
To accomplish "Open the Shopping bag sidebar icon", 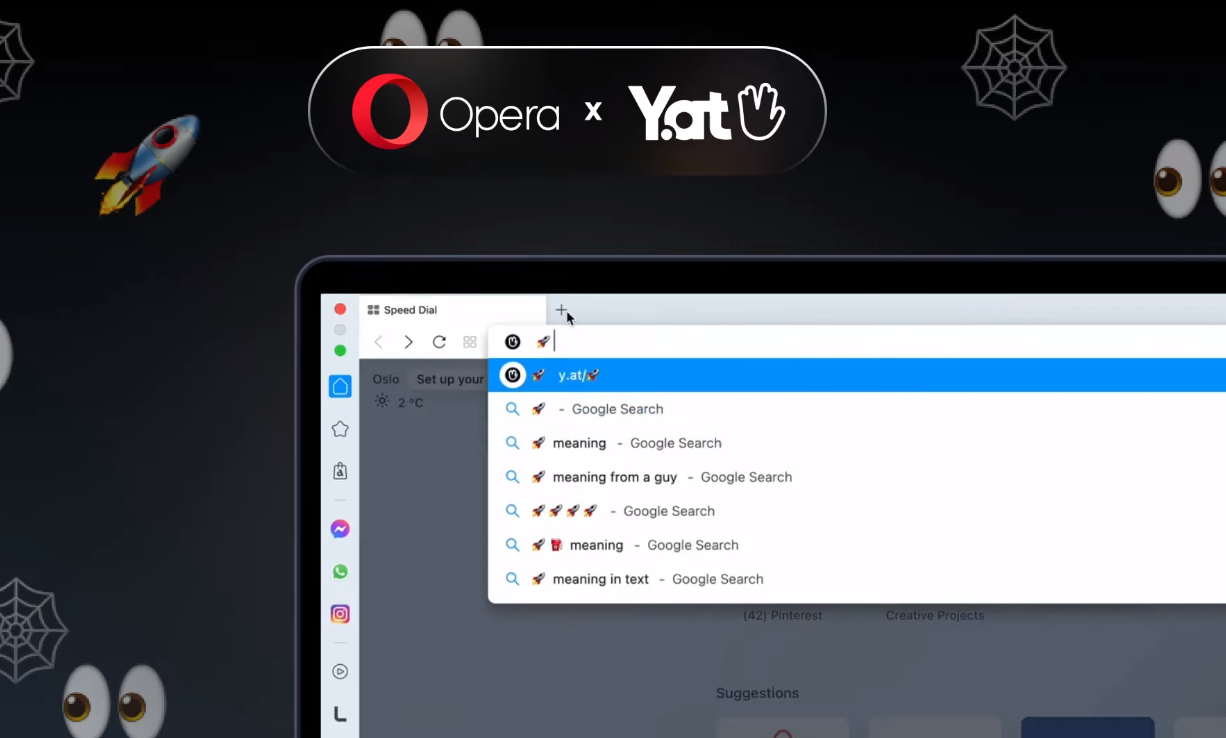I will click(x=340, y=471).
